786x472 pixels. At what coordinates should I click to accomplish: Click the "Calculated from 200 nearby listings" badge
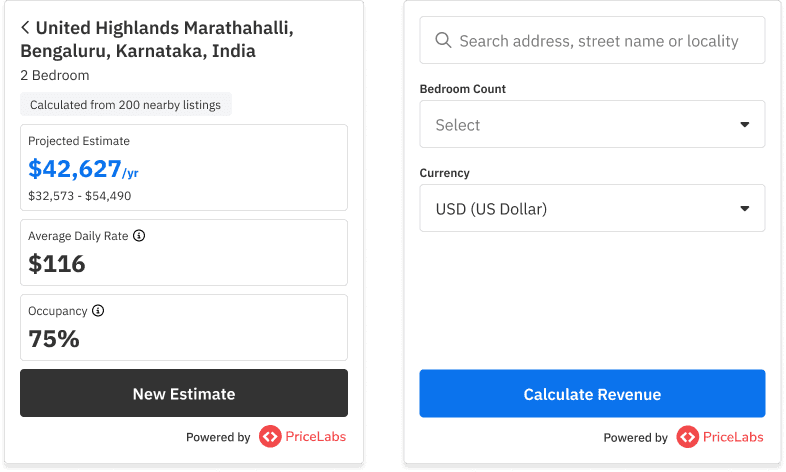[x=126, y=104]
